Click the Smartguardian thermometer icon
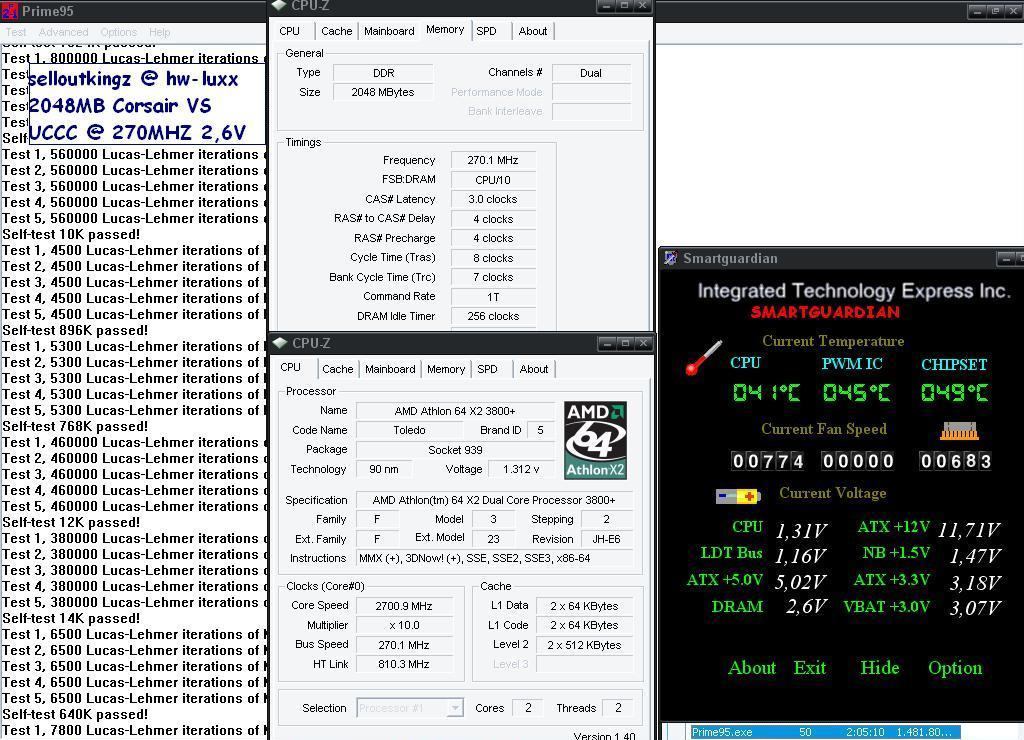 (x=703, y=357)
